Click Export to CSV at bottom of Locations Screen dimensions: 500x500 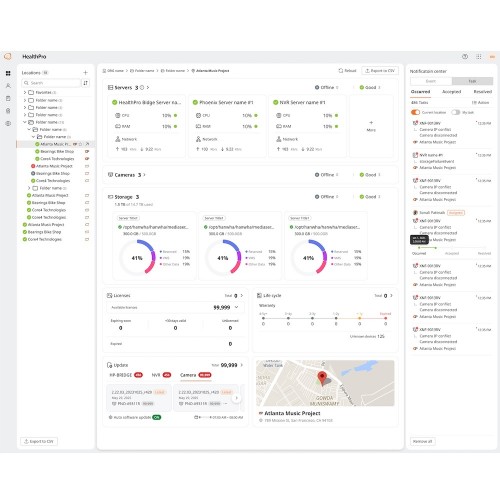click(x=39, y=441)
